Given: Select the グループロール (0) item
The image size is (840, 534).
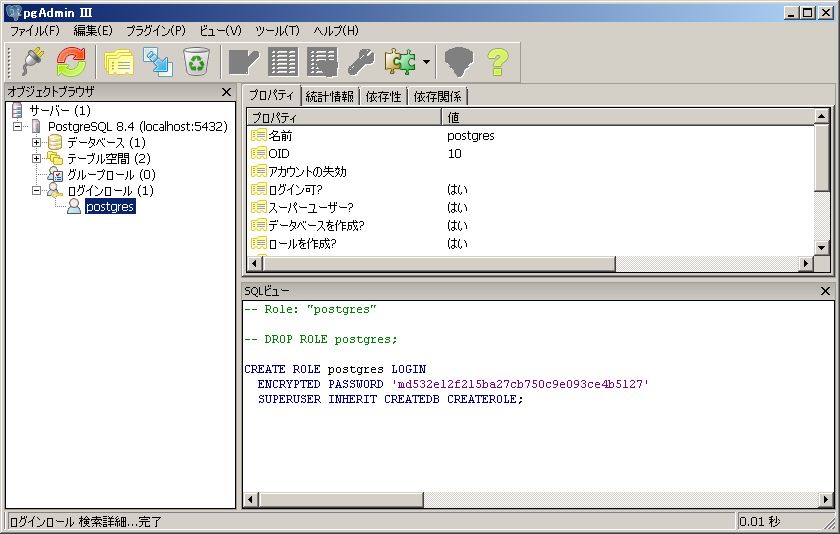Looking at the screenshot, I should click(x=111, y=175).
